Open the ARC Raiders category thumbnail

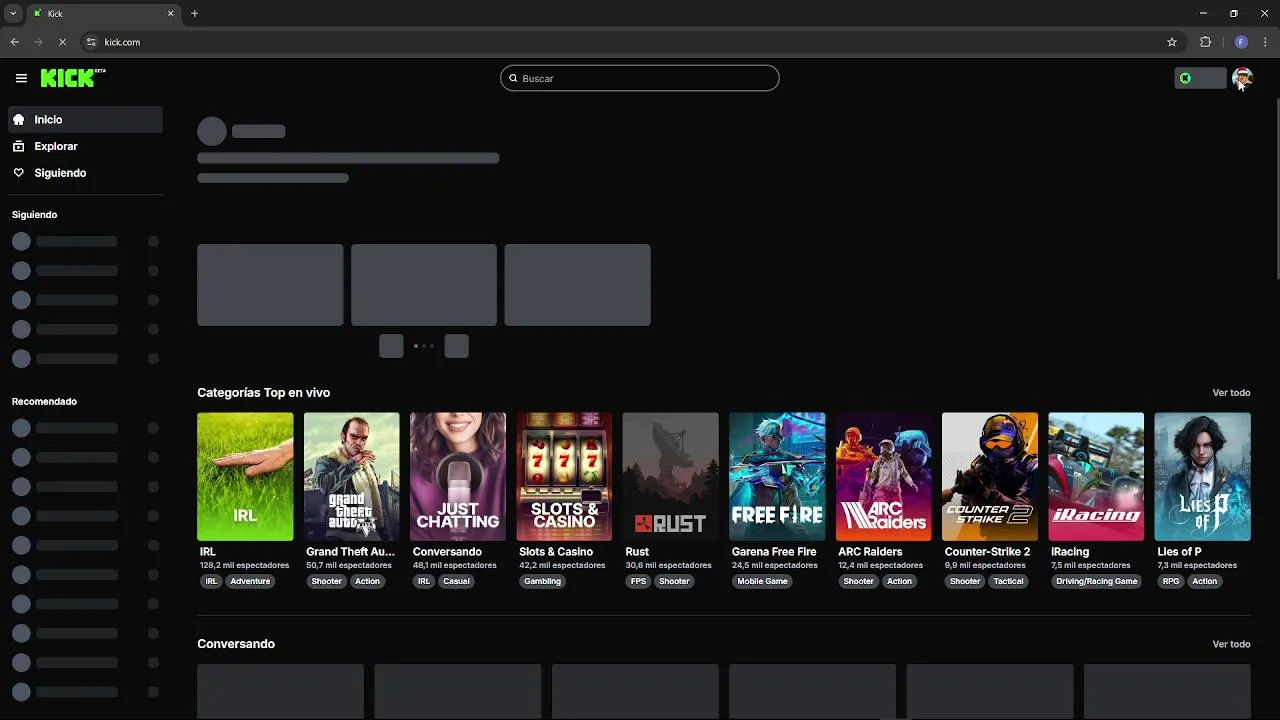point(883,476)
